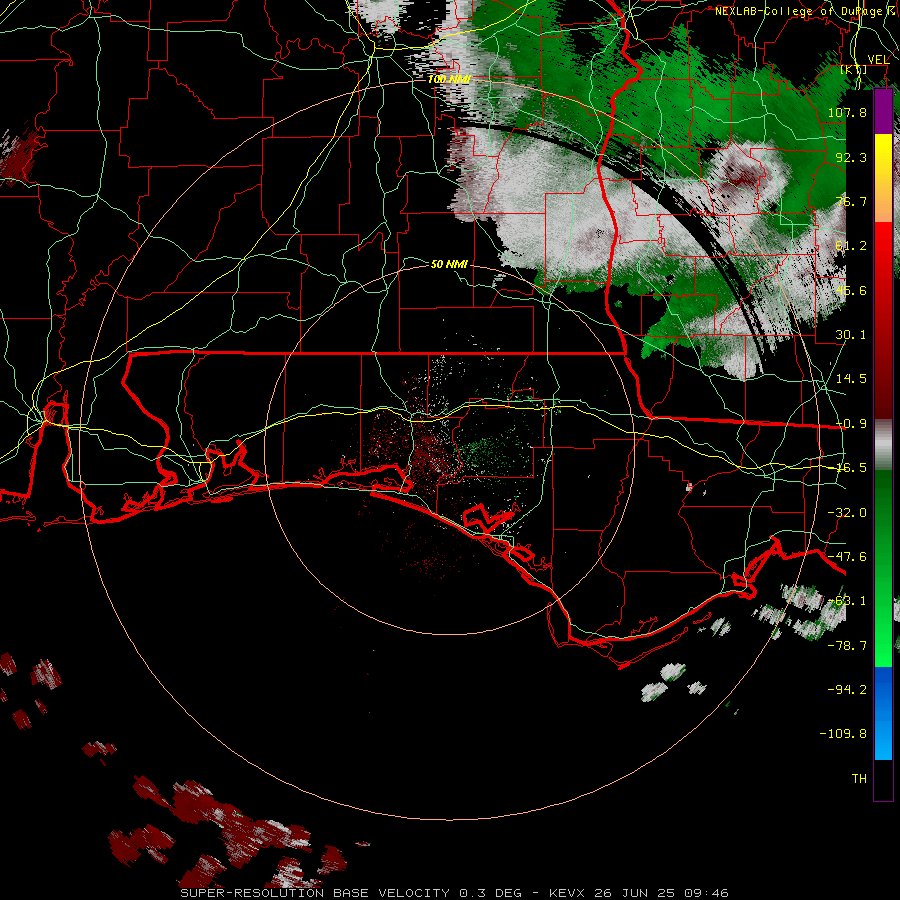The image size is (900, 900).
Task: Click the purple segment of the velocity color bar
Action: click(x=883, y=111)
